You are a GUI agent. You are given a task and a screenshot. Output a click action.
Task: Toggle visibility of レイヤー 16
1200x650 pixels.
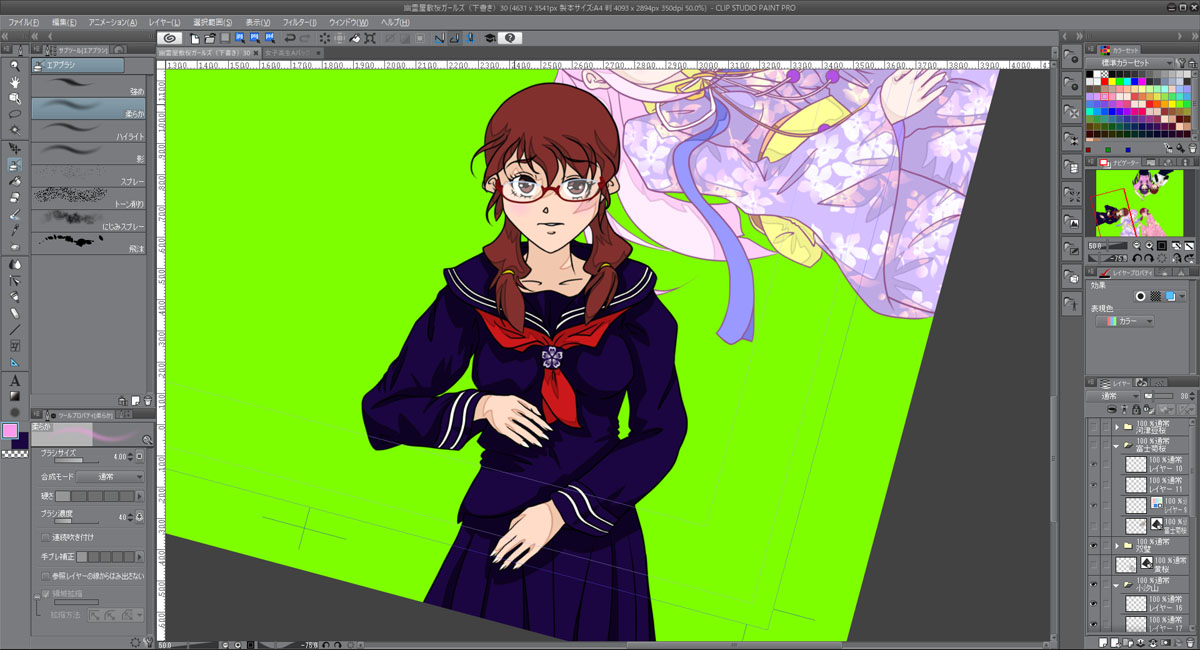click(1093, 603)
